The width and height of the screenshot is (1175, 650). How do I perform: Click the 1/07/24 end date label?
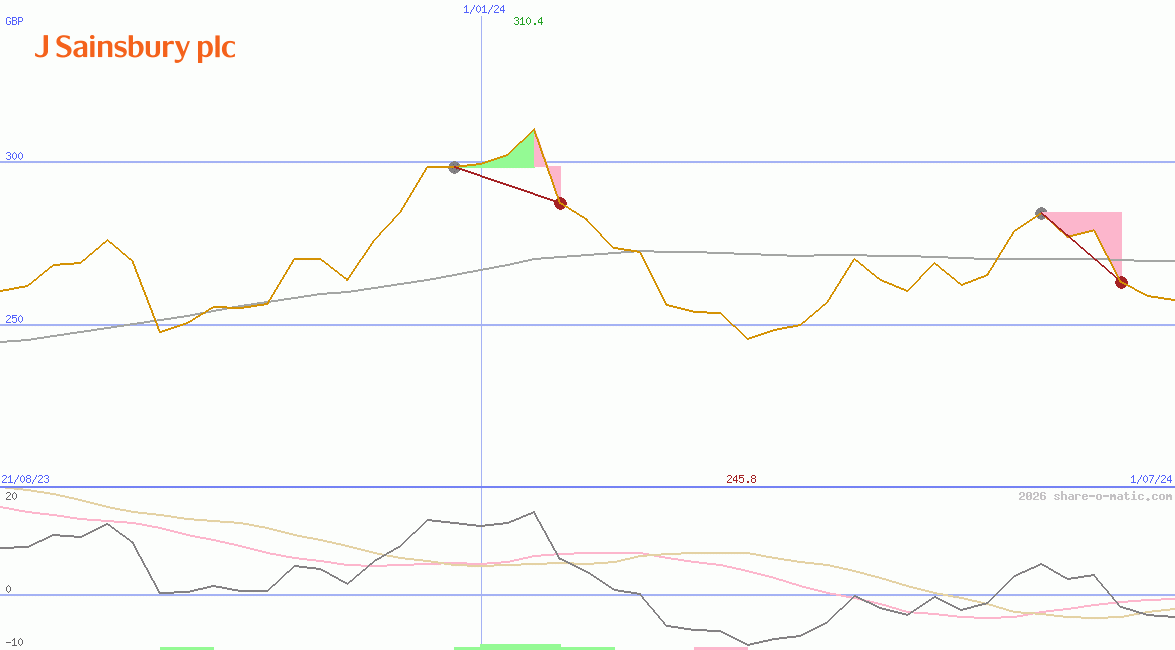pos(1151,479)
